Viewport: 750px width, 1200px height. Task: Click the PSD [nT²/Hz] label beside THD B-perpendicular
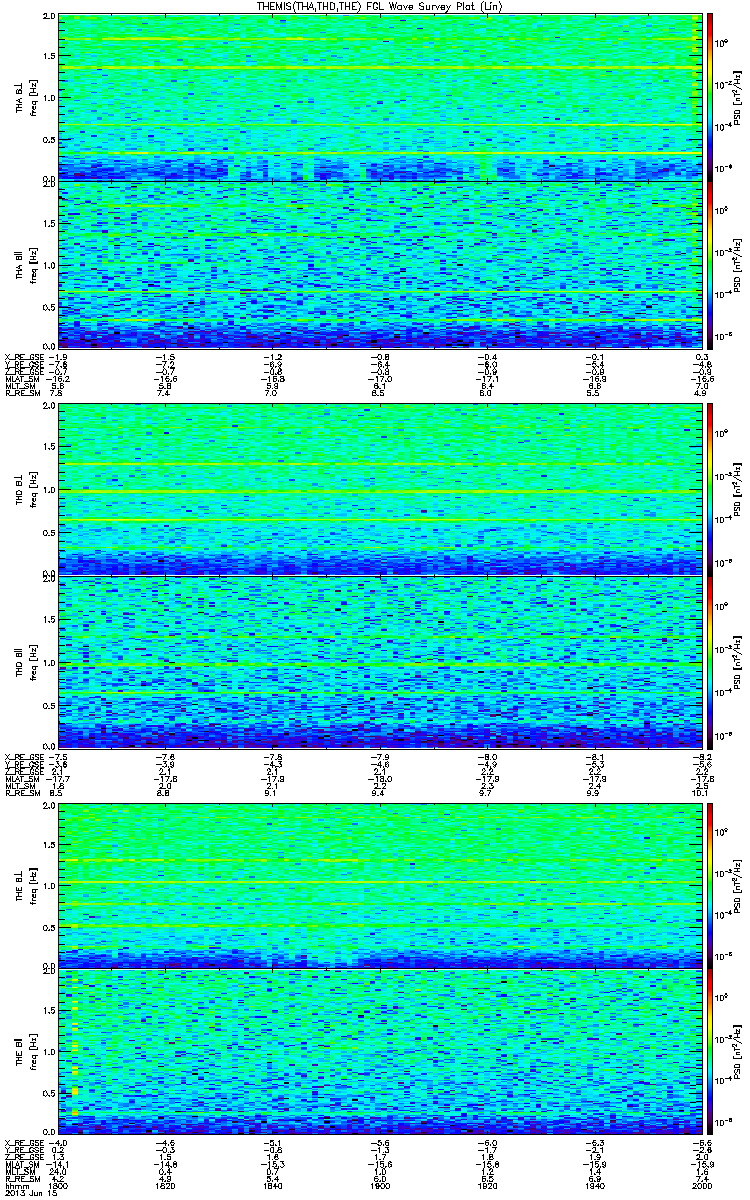(x=737, y=490)
